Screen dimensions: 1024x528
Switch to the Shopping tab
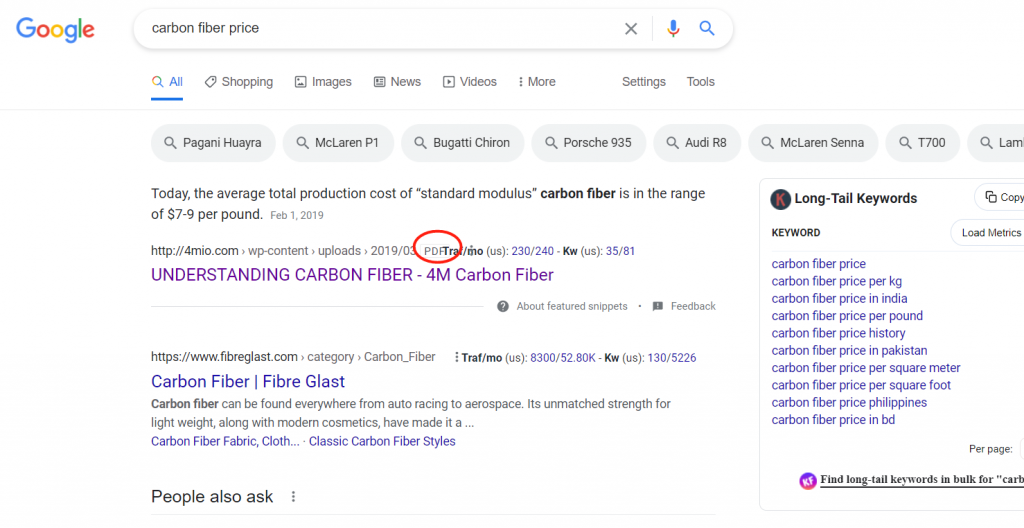tap(238, 82)
